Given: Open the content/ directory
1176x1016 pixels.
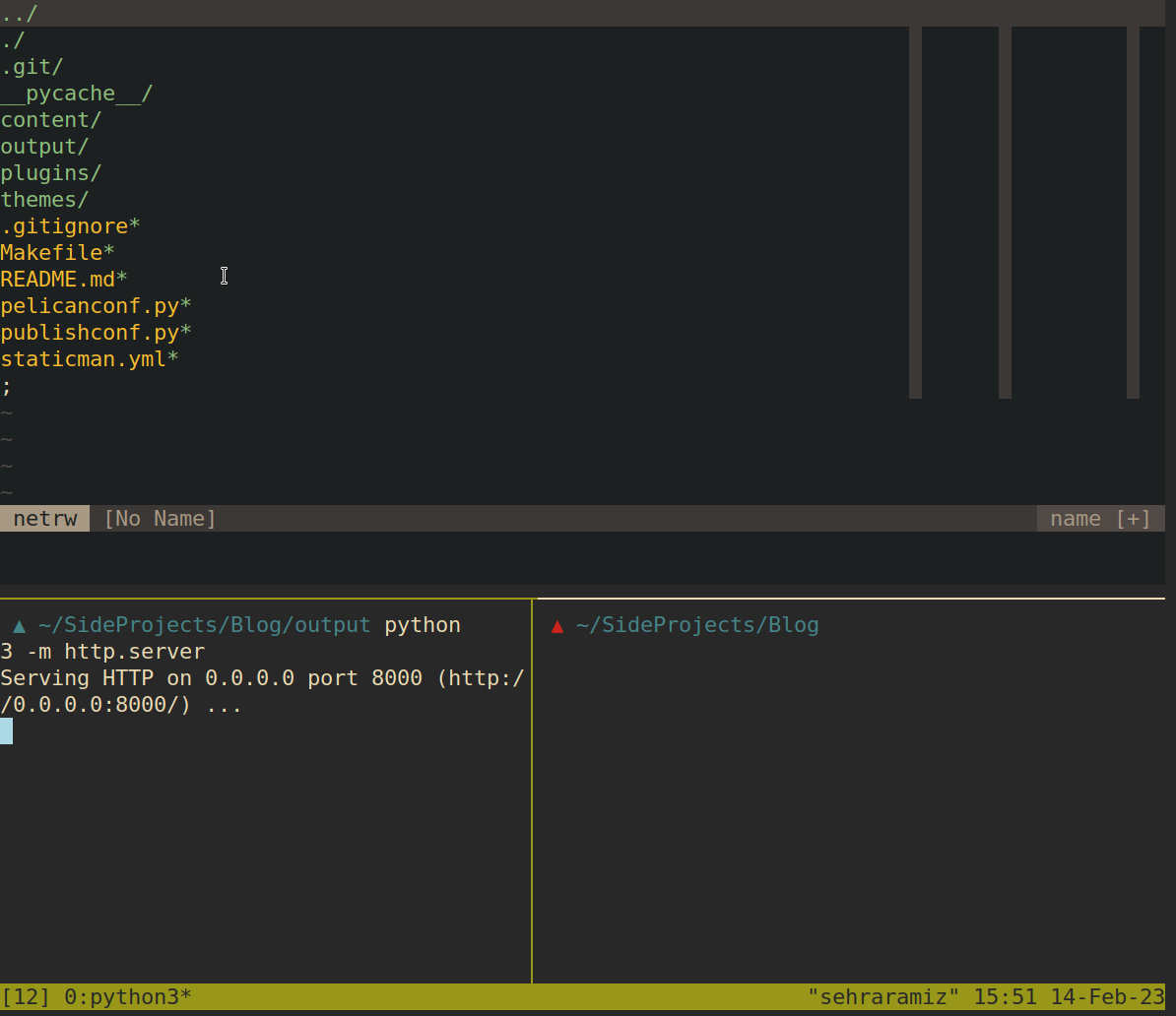Looking at the screenshot, I should [x=49, y=119].
